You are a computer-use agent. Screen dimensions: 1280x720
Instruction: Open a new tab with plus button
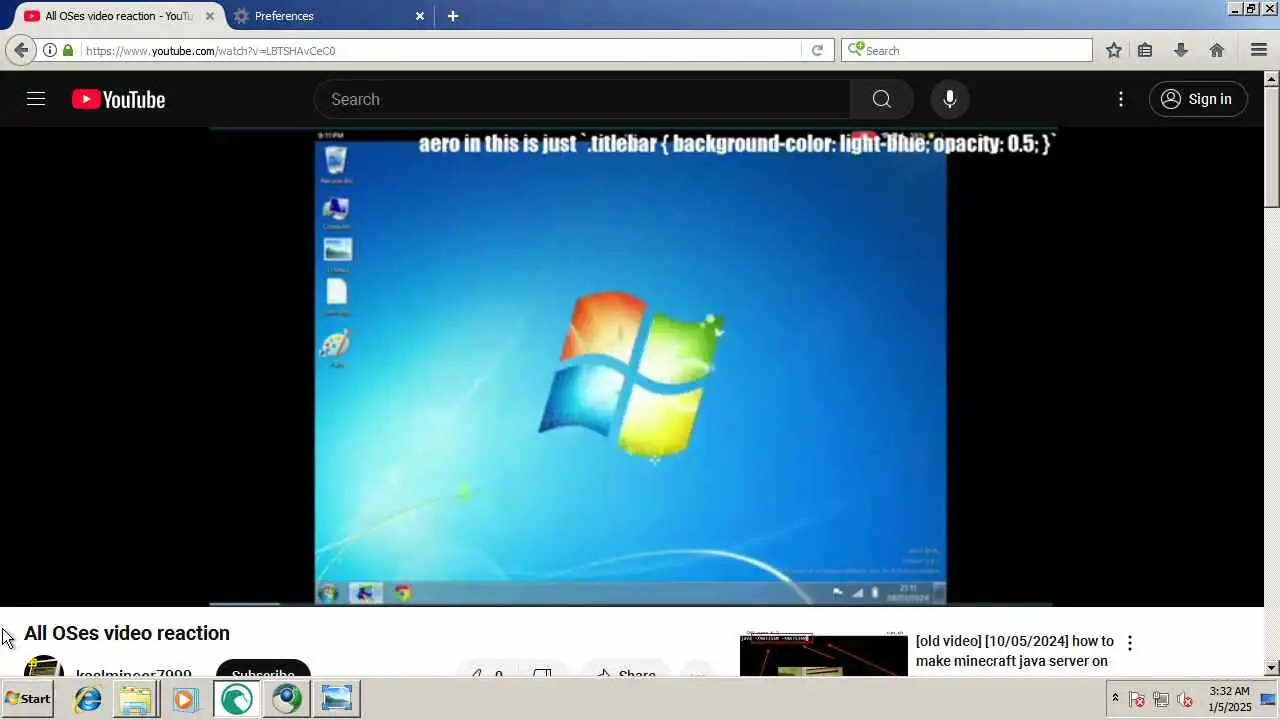point(453,16)
